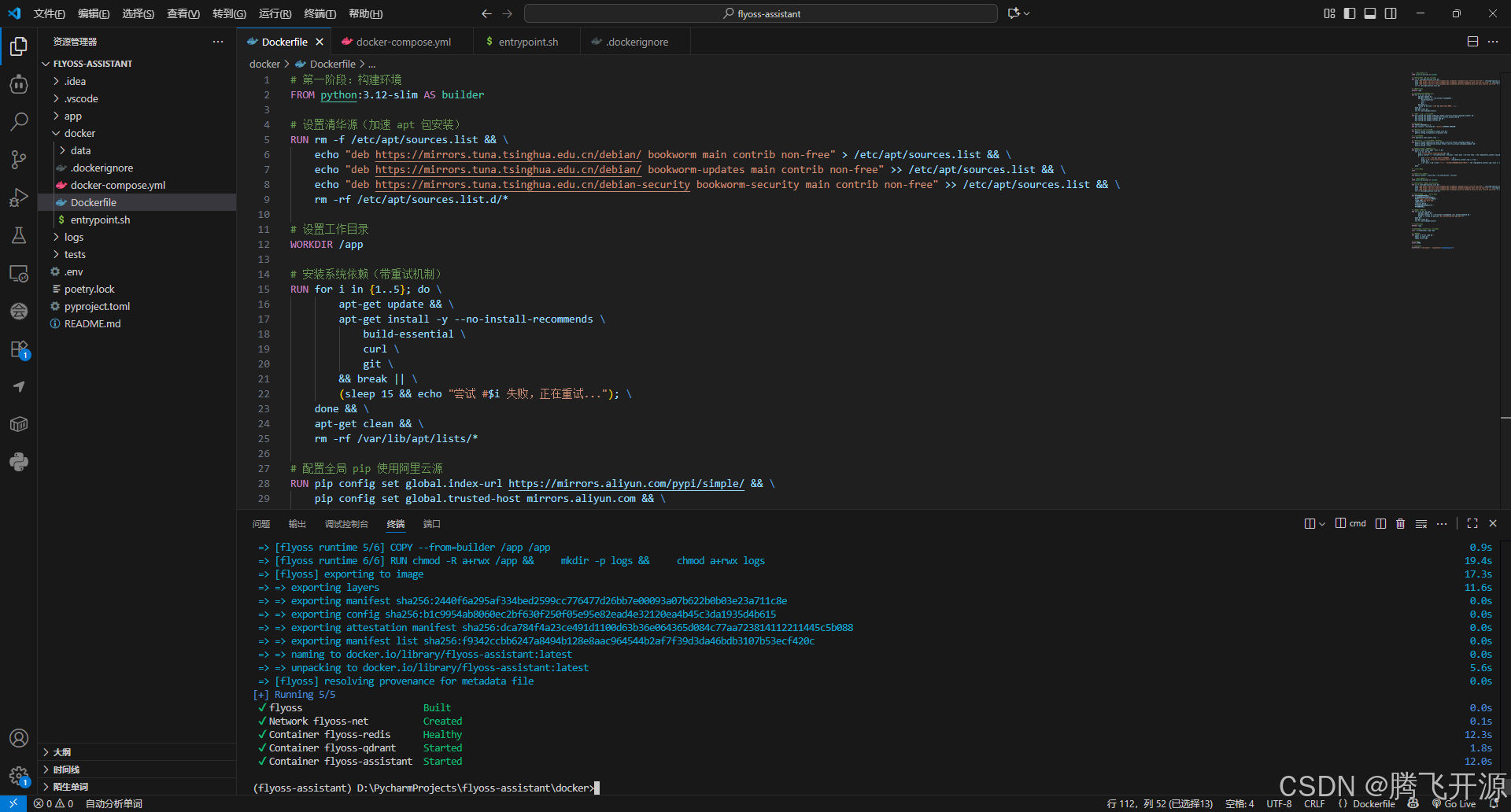Collapse the FLYOSS-ASSISTANT root folder
Viewport: 1511px width, 812px height.
[46, 64]
